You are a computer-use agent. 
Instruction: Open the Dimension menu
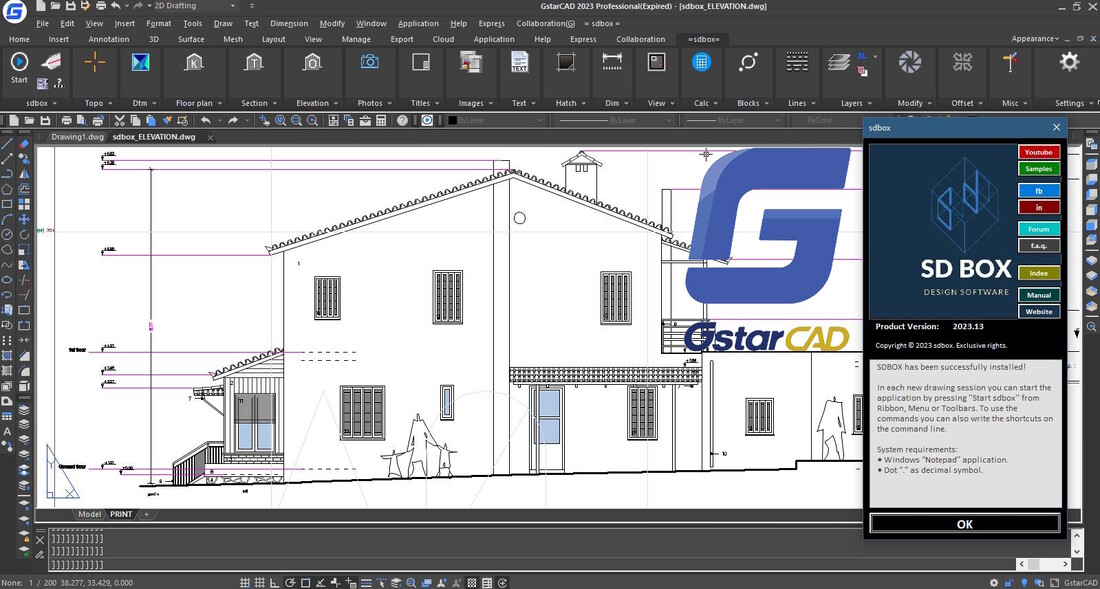click(x=289, y=23)
